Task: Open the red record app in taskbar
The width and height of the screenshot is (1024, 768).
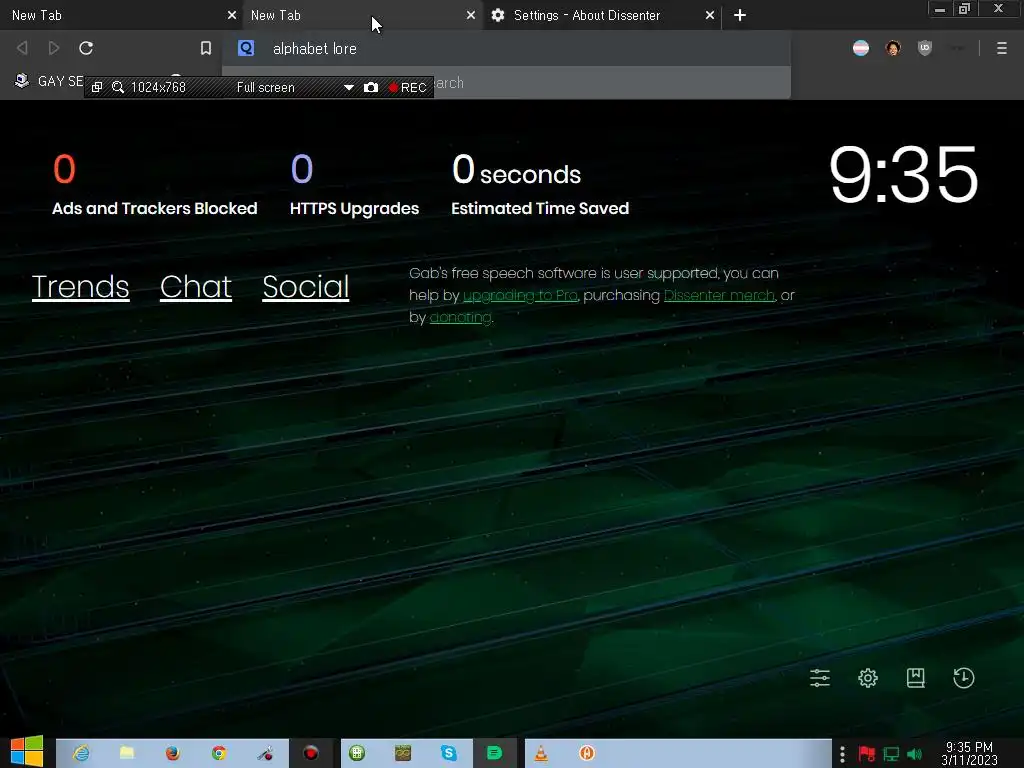Action: pyautogui.click(x=311, y=753)
